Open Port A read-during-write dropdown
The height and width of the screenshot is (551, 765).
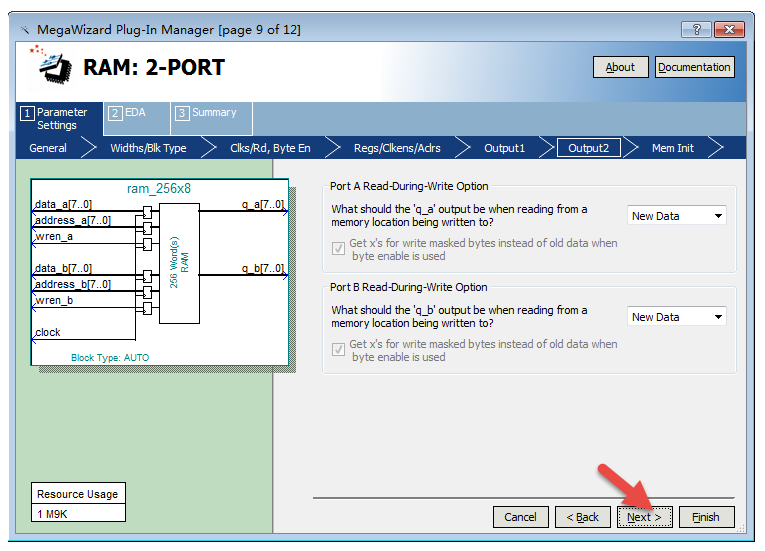click(x=676, y=216)
